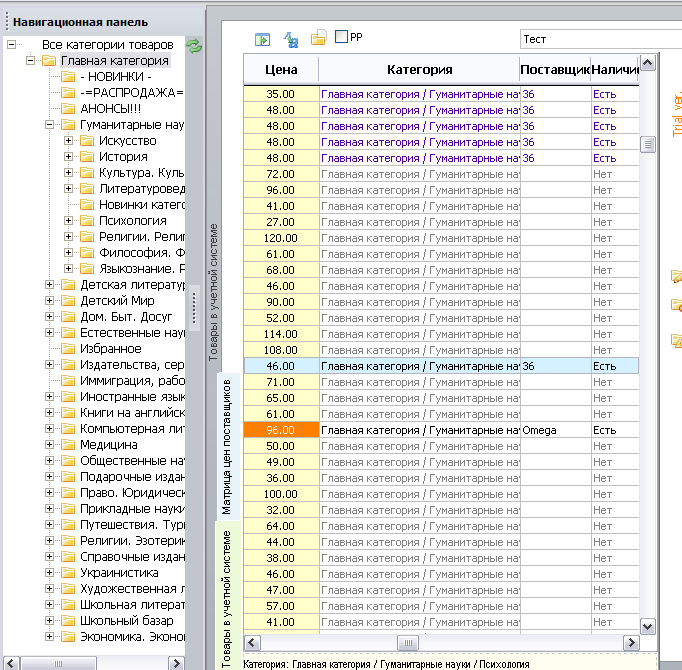Click the green refresh icon in navigation panel
The height and width of the screenshot is (670, 682).
point(194,46)
